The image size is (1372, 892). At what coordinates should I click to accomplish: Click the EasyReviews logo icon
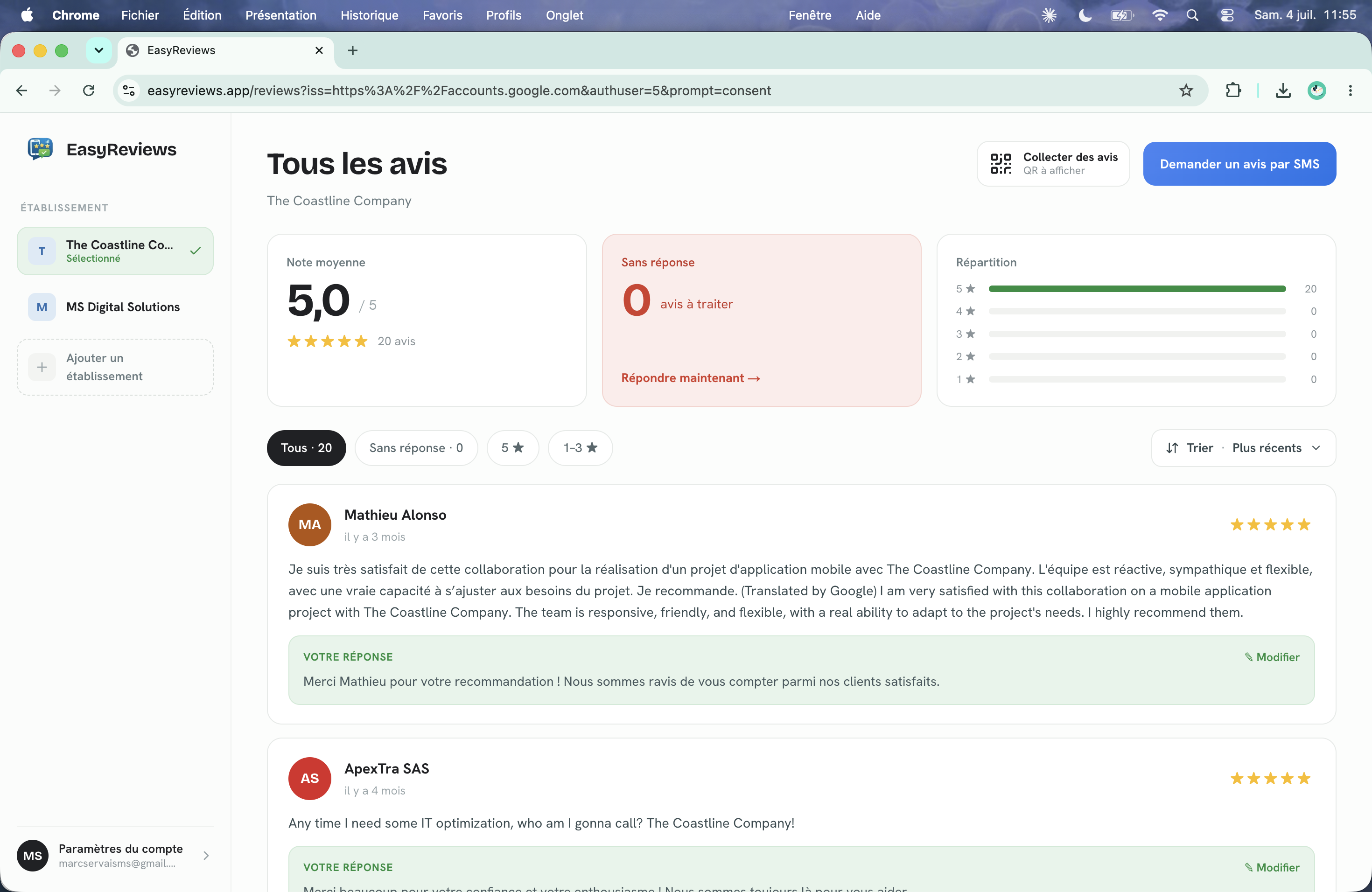coord(40,149)
